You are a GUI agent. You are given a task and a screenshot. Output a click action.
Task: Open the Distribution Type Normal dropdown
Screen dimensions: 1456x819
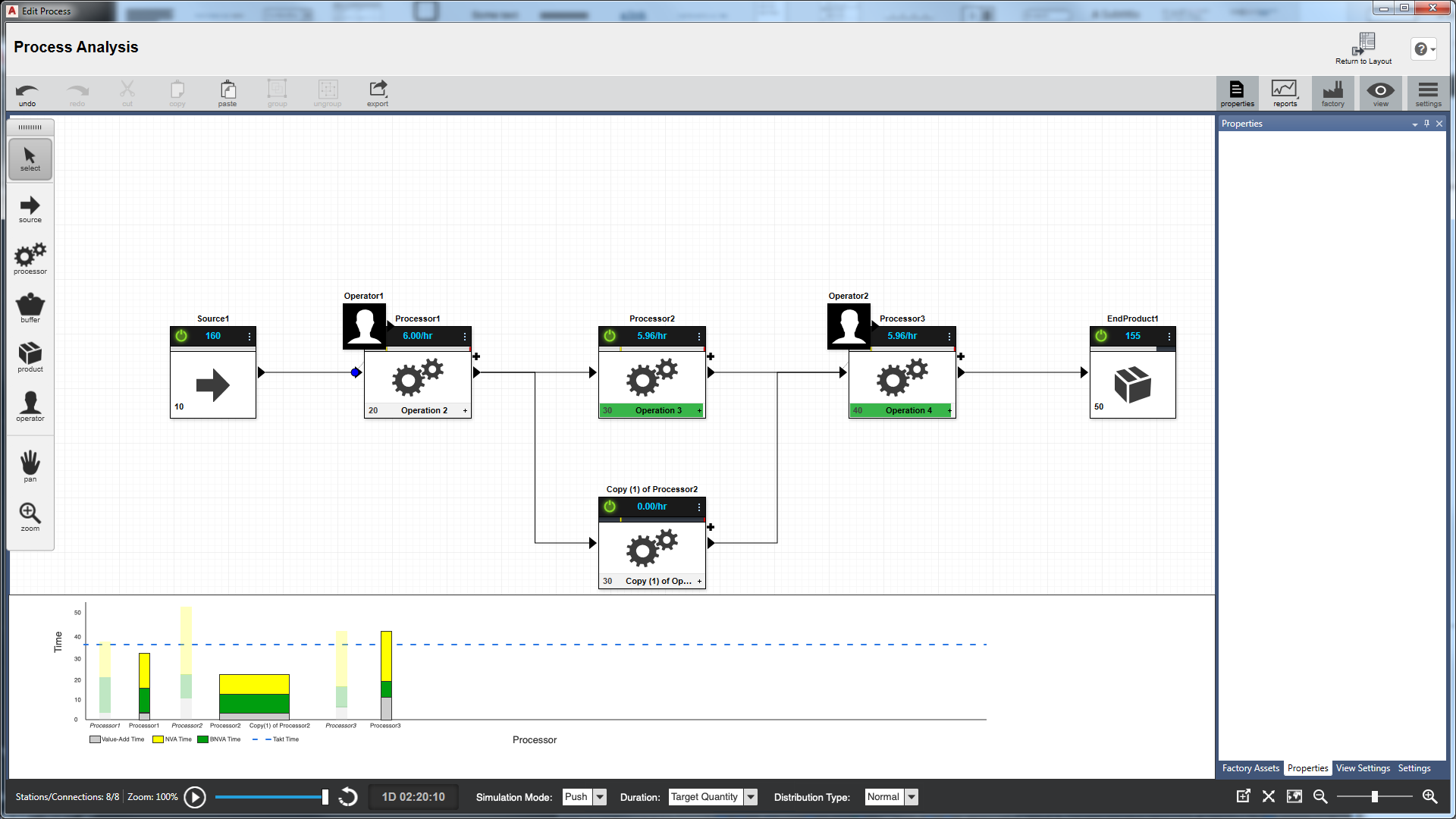pyautogui.click(x=912, y=797)
